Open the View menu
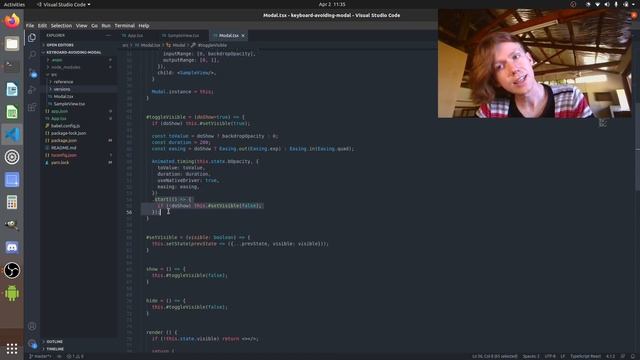This screenshot has width=640, height=360. click(82, 25)
